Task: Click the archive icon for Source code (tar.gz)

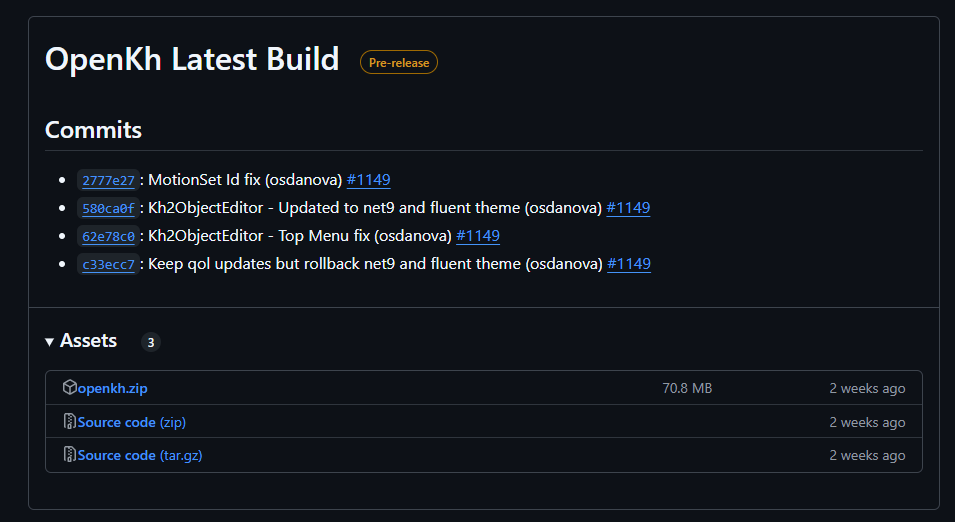Action: [x=69, y=454]
